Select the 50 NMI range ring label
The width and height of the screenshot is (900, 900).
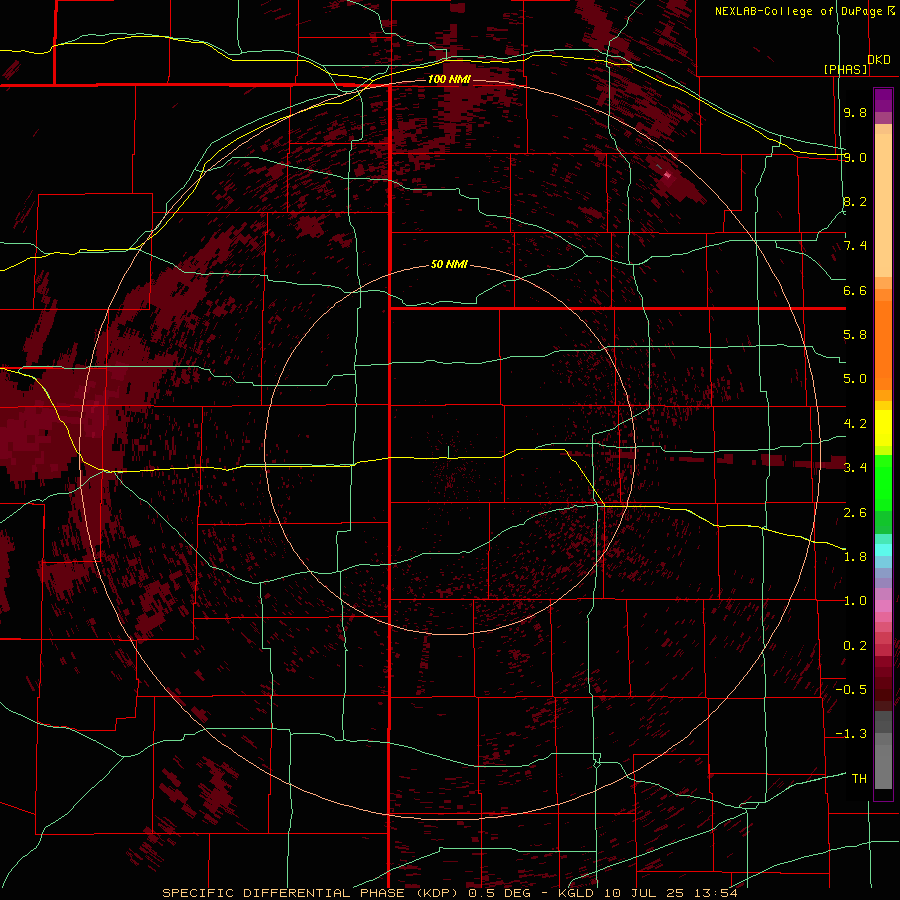[x=449, y=264]
